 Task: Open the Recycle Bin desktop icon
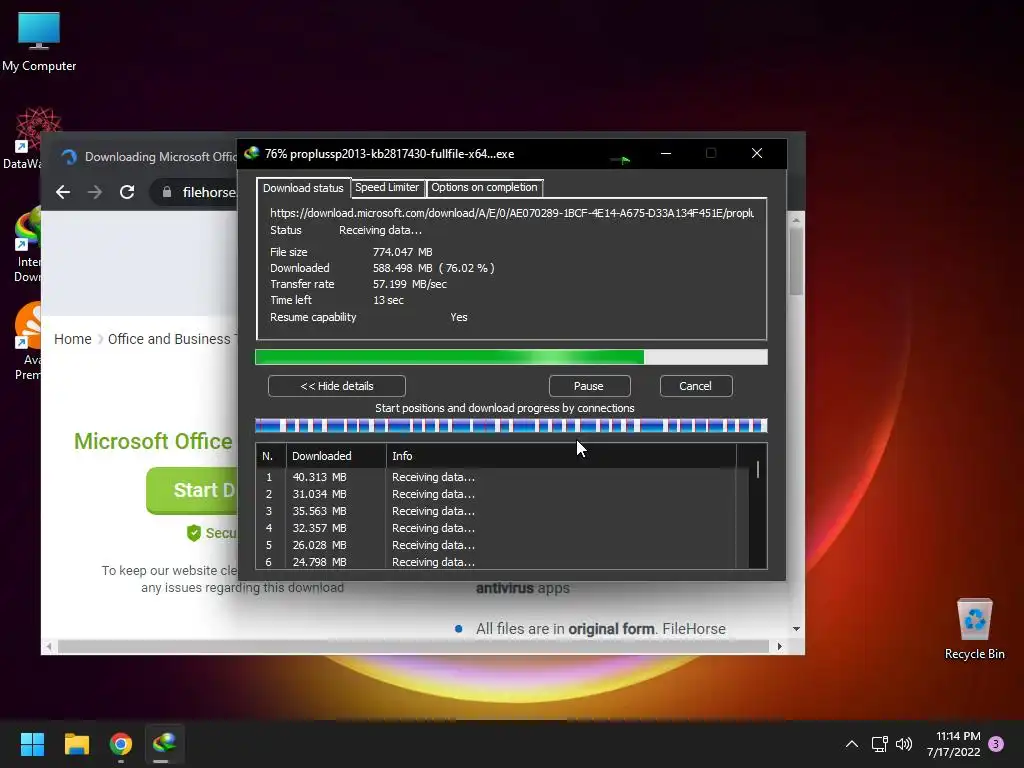[x=974, y=628]
